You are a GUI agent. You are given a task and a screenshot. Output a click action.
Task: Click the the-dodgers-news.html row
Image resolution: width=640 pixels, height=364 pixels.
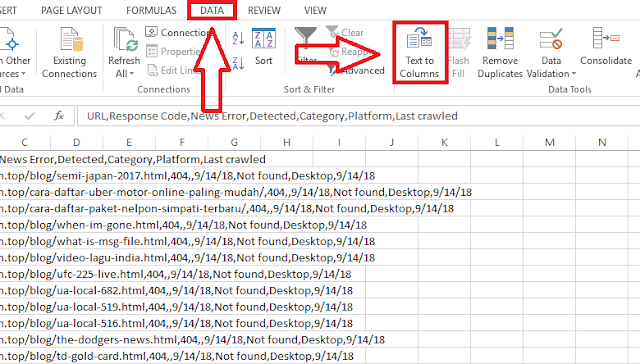coord(192,340)
